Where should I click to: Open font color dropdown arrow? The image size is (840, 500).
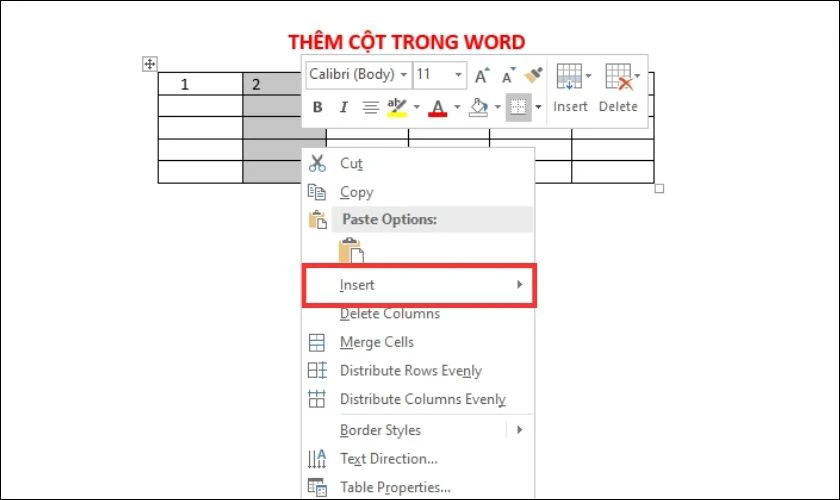pyautogui.click(x=457, y=107)
